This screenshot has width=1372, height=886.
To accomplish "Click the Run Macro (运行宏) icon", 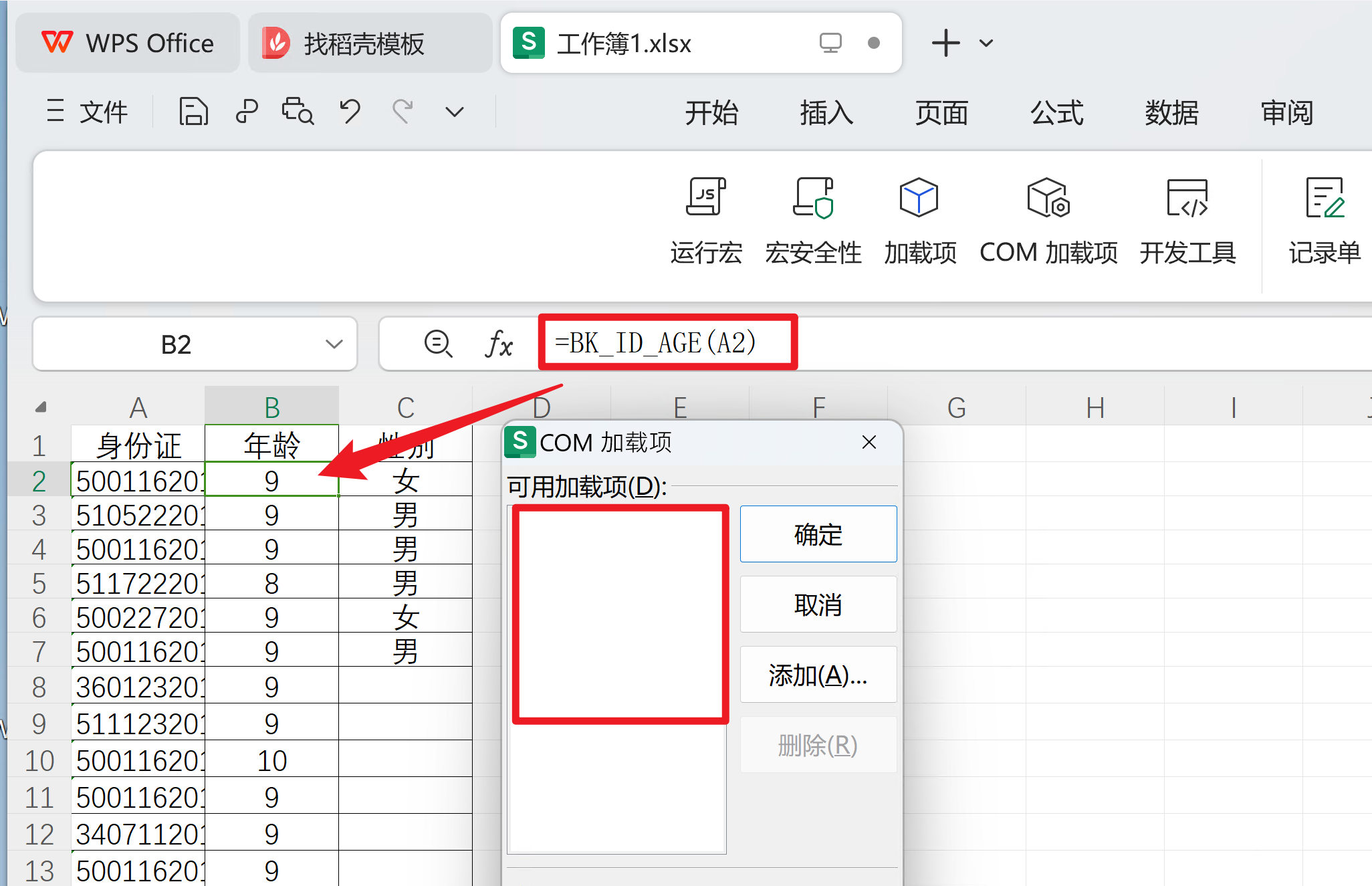I will point(706,221).
